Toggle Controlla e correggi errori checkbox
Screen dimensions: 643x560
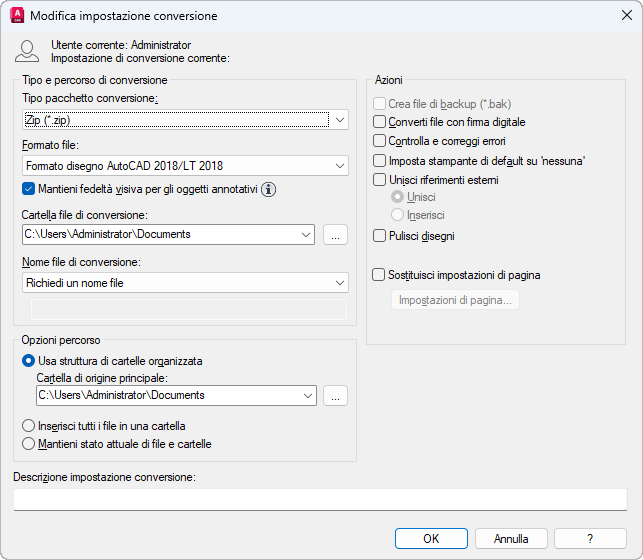pos(379,141)
